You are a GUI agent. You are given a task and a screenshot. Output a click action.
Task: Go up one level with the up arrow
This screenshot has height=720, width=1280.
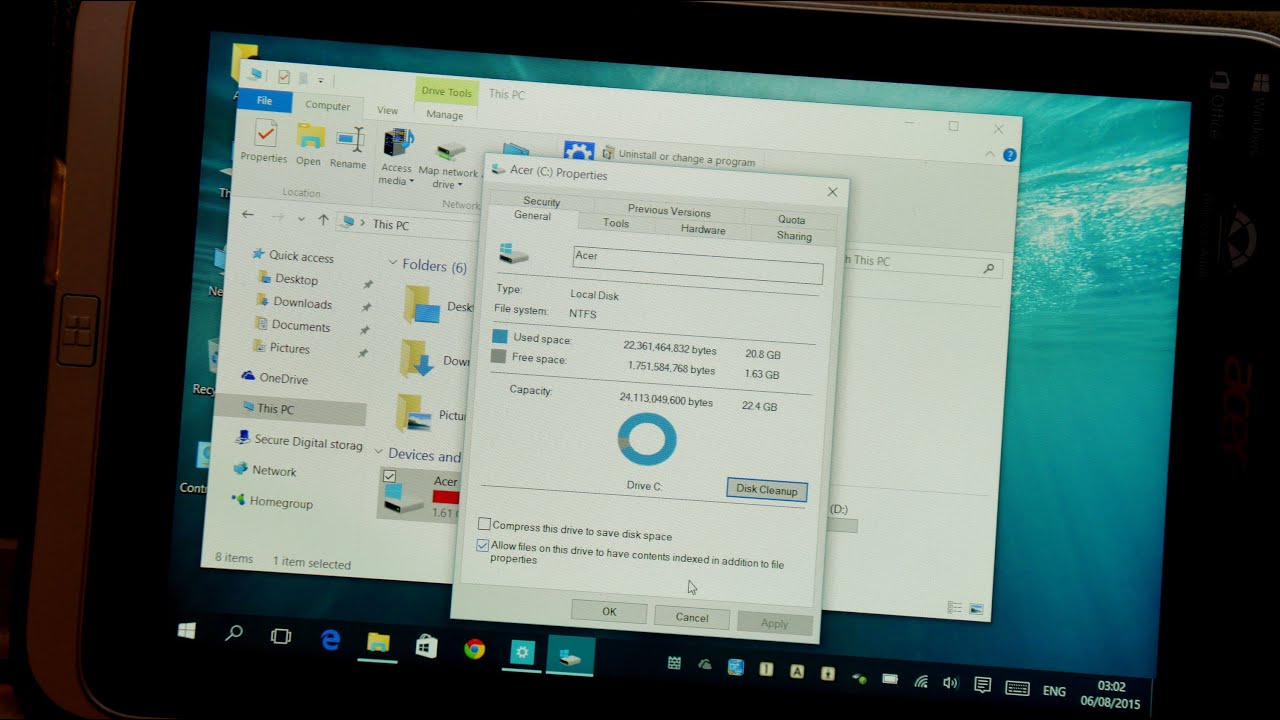click(x=323, y=219)
